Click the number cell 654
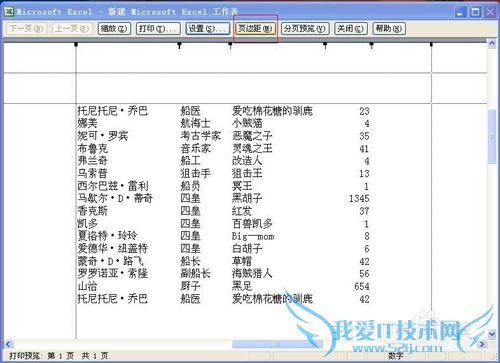Viewport: 500px width, 363px height. [362, 286]
